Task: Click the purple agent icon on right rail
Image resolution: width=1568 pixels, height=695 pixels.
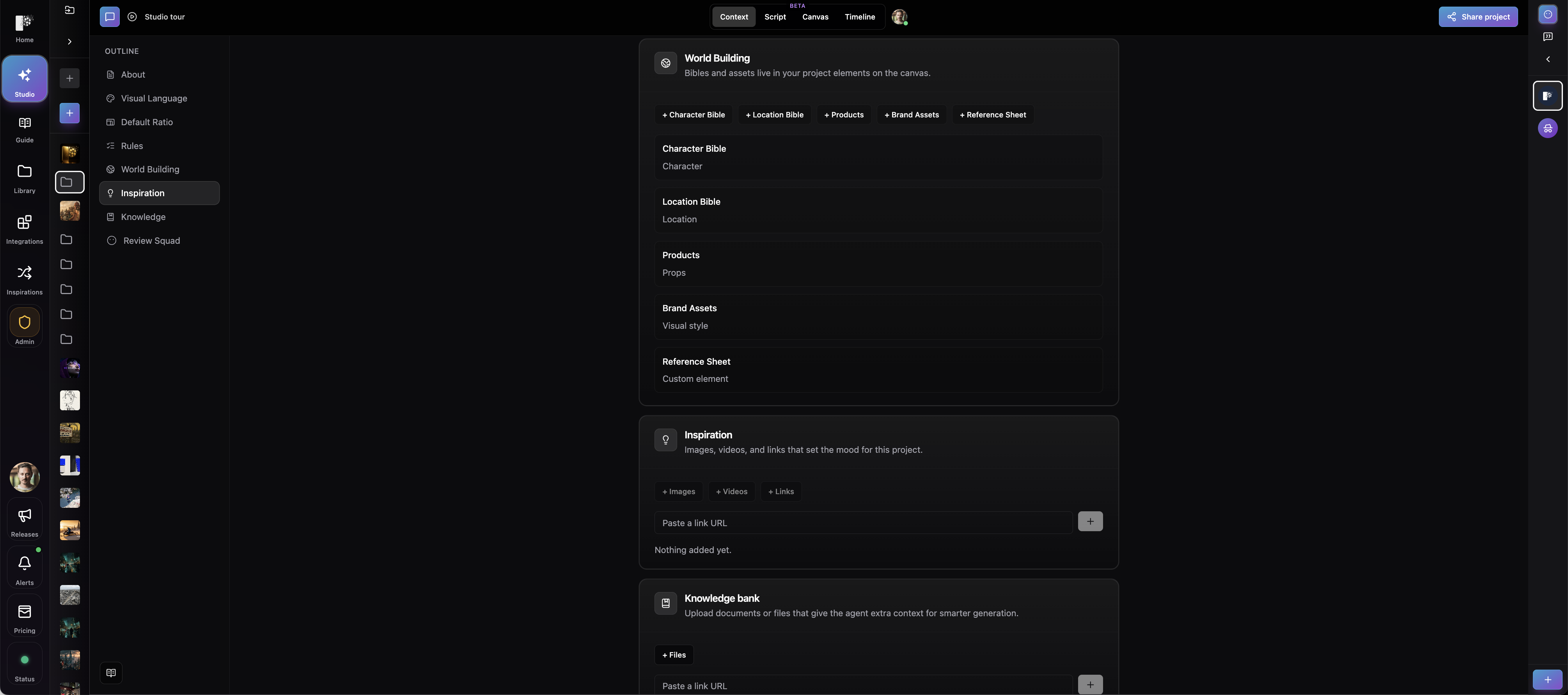Action: pos(1547,128)
